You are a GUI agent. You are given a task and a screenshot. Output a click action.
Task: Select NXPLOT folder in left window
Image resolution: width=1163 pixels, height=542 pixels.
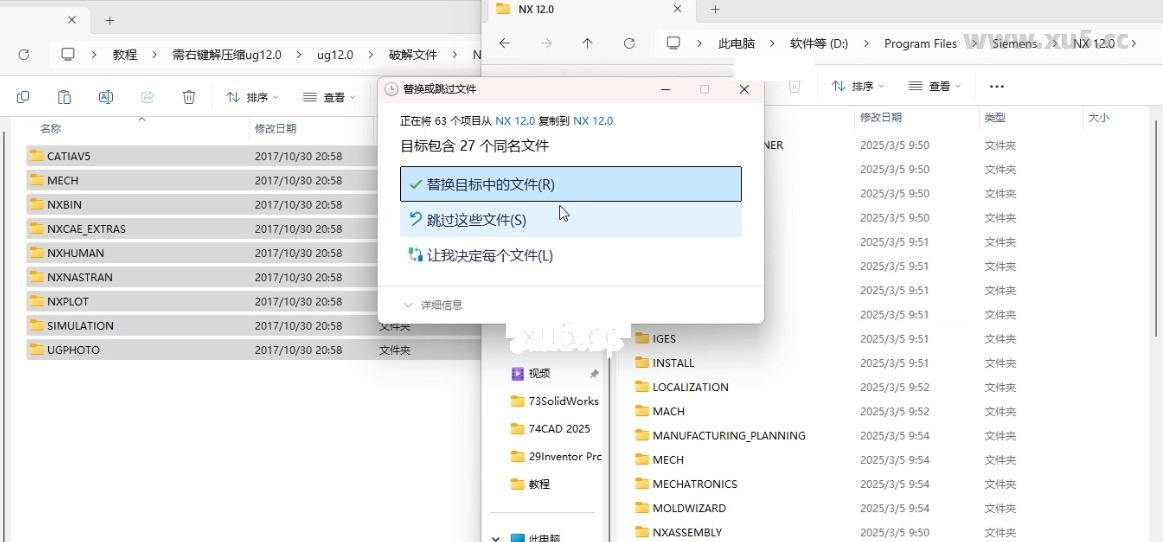coord(252,301)
